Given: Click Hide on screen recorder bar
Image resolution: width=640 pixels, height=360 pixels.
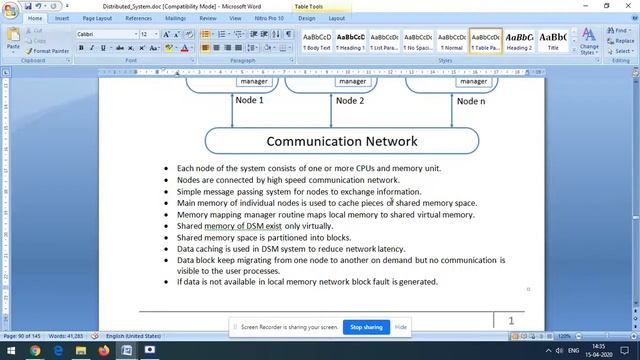Looking at the screenshot, I should 401,327.
